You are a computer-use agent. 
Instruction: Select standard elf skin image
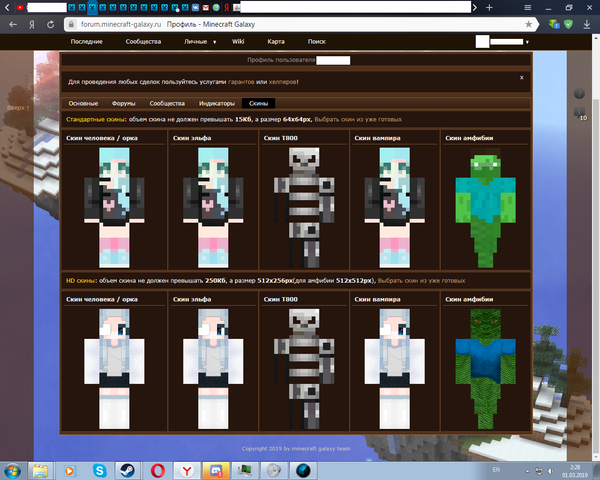pyautogui.click(x=213, y=207)
